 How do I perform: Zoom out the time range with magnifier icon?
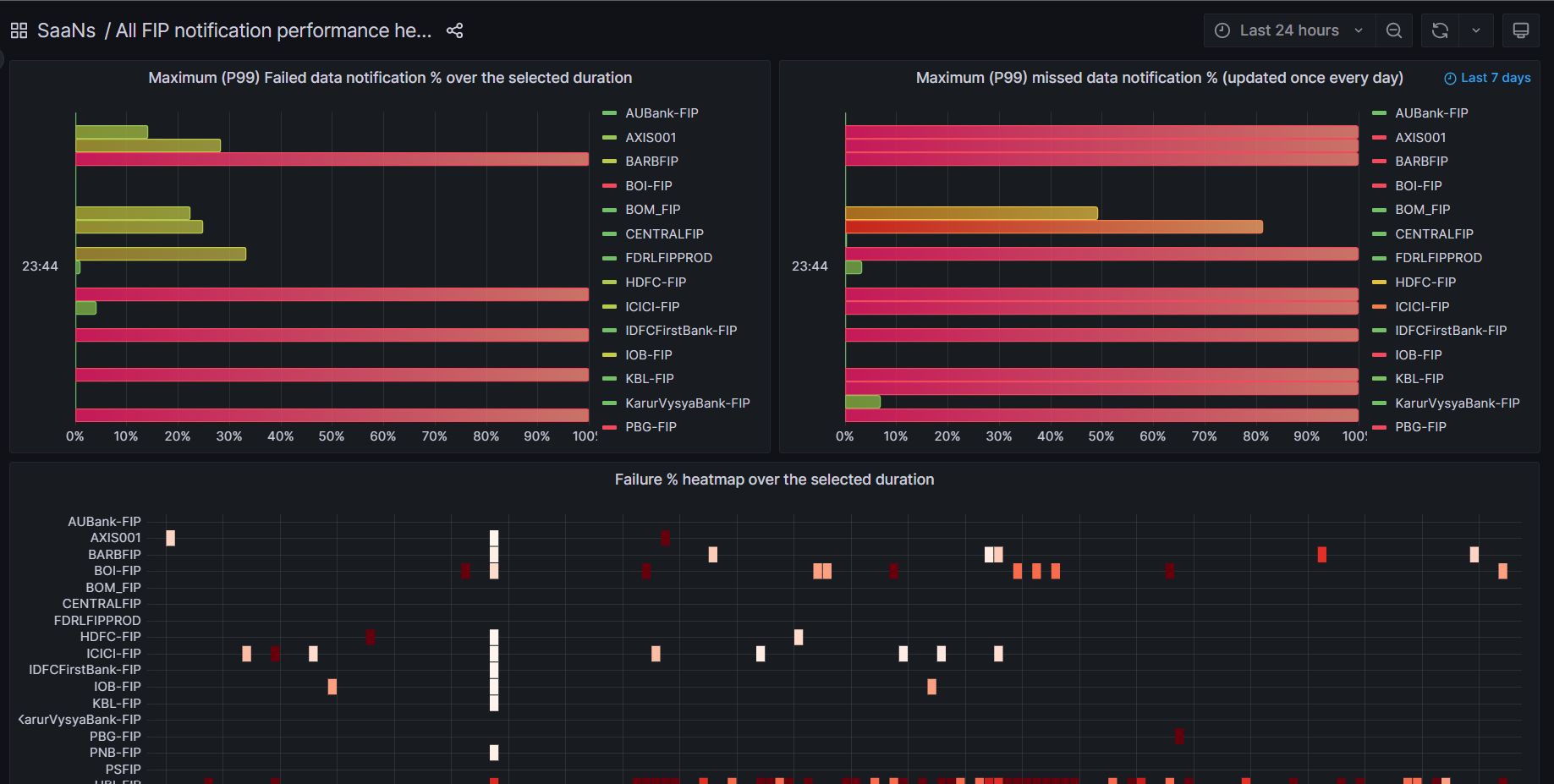(x=1393, y=30)
